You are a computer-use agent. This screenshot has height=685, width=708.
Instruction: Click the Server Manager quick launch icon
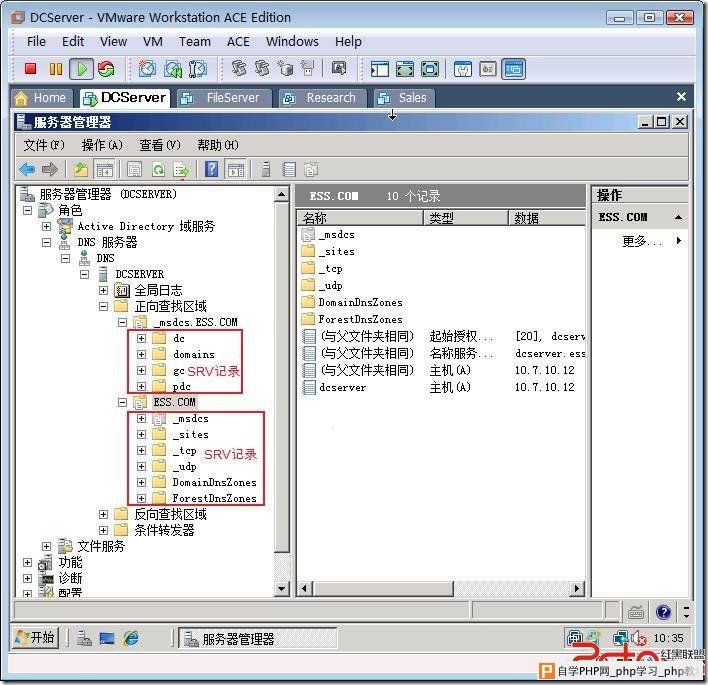pos(84,638)
